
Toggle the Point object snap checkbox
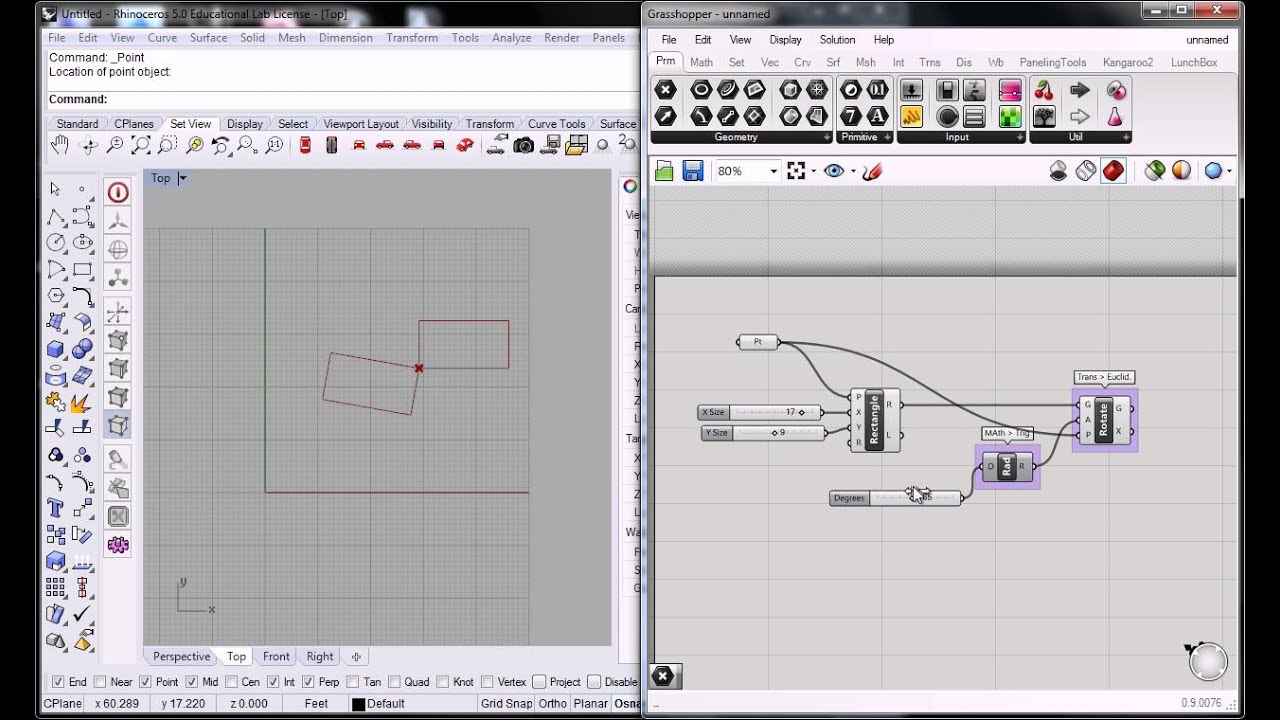coord(145,682)
